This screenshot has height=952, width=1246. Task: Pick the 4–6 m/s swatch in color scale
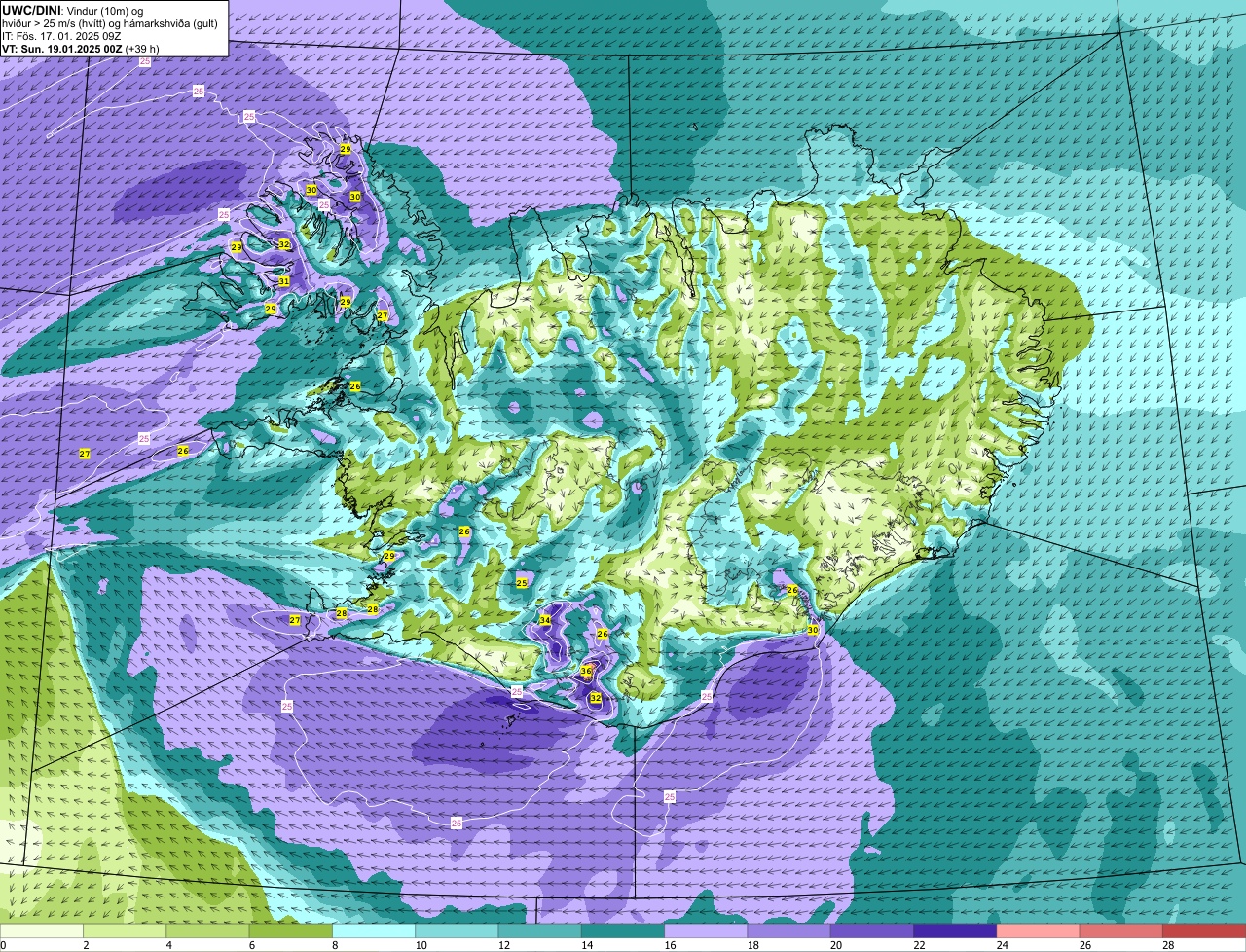pyautogui.click(x=207, y=931)
